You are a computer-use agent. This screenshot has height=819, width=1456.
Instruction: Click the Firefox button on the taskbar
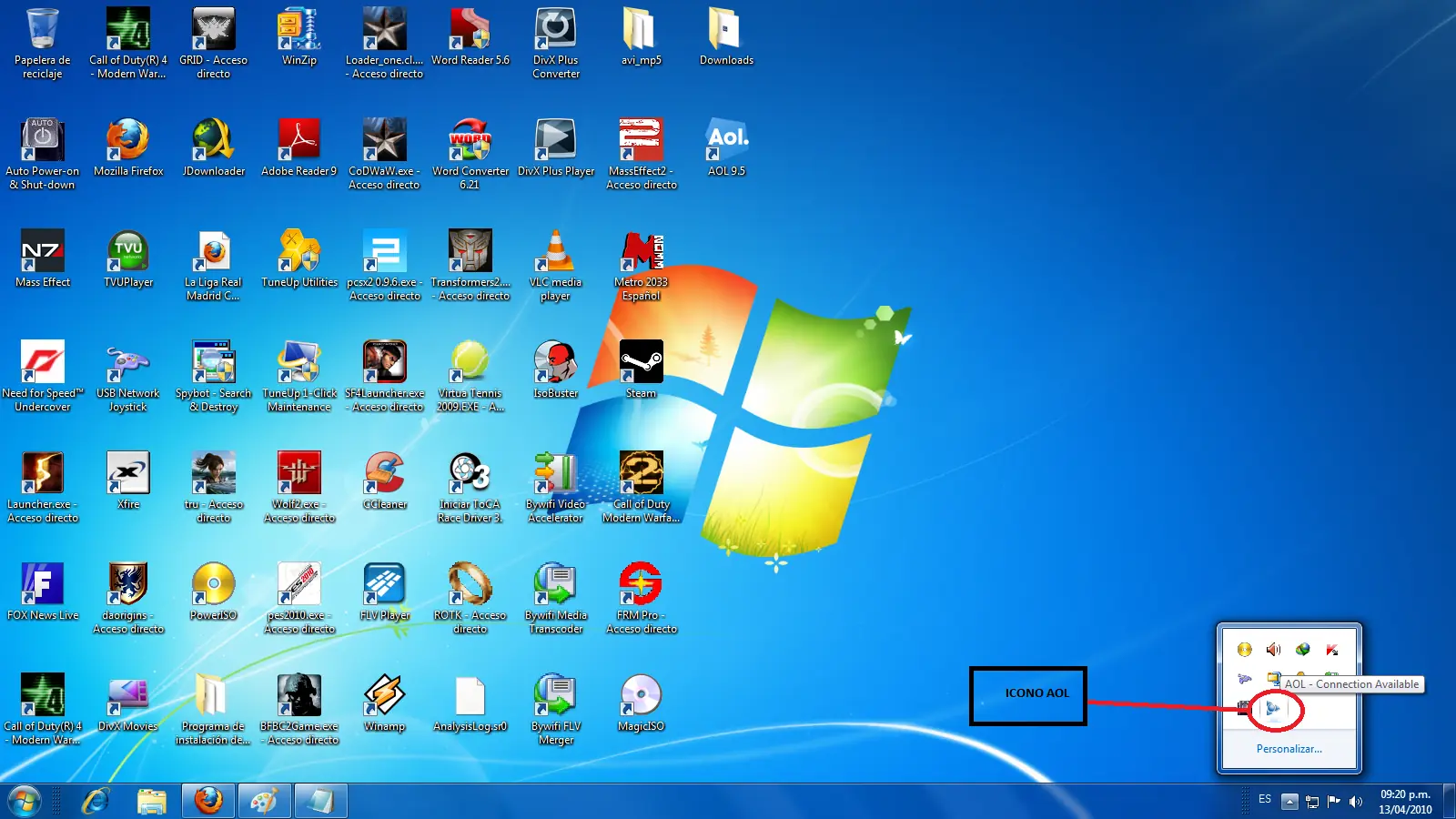coord(207,802)
